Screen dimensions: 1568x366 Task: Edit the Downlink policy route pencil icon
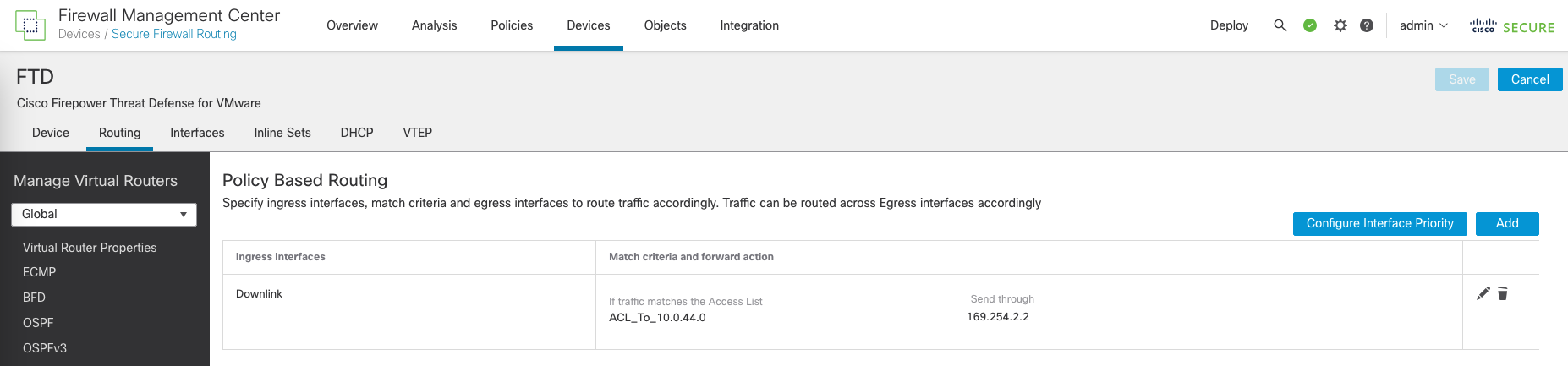[x=1483, y=293]
